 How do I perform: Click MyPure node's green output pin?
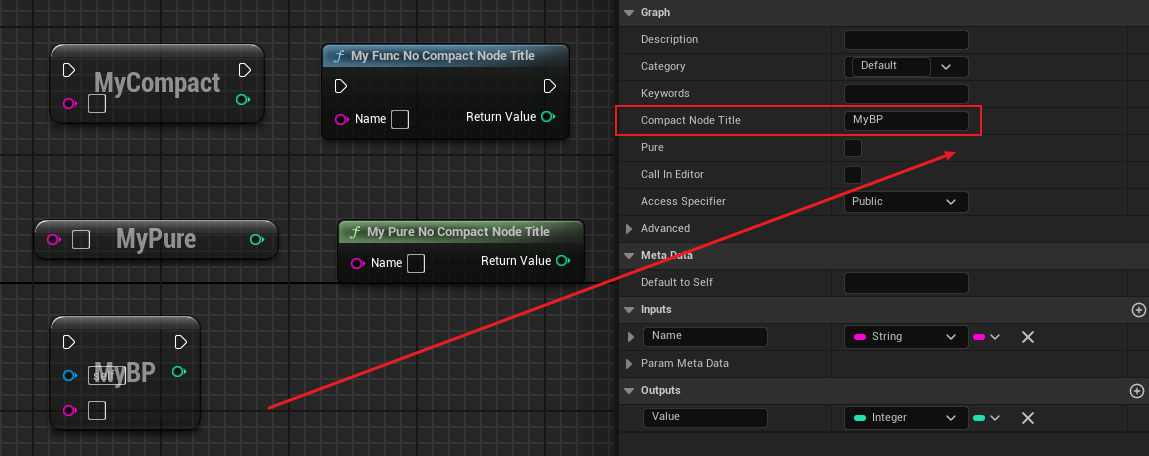click(257, 239)
